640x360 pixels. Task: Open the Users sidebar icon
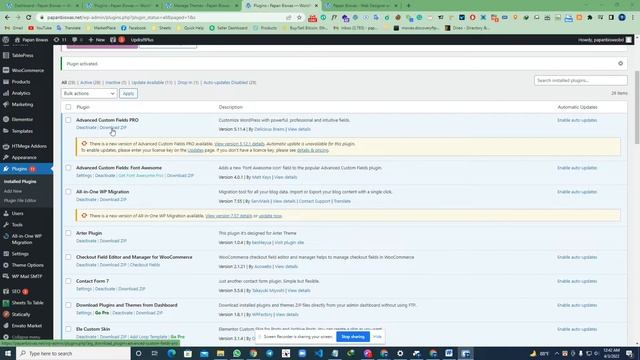pyautogui.click(x=6, y=213)
